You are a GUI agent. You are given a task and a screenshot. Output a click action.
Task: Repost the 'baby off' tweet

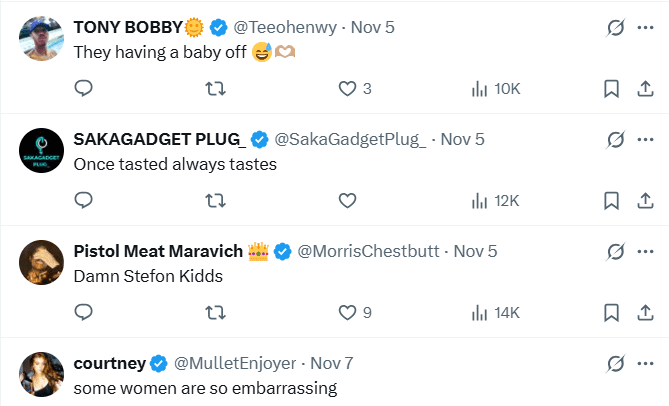pos(214,89)
